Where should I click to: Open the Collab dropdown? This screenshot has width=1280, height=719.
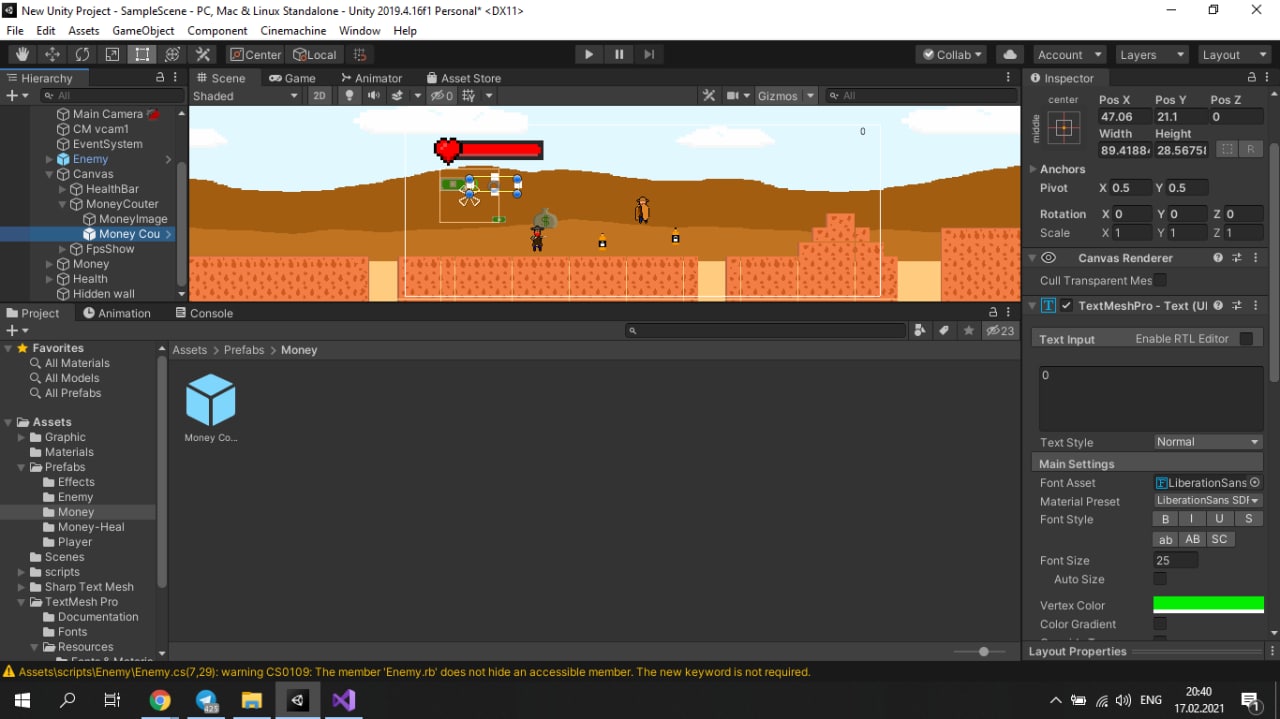tap(951, 55)
